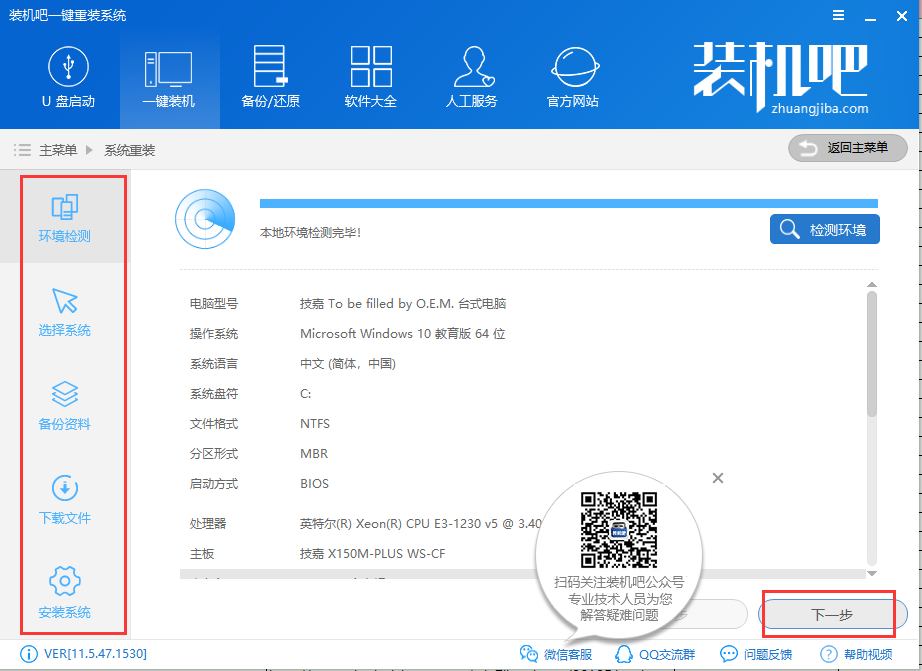Open 微信客服 WeChat support
The width and height of the screenshot is (922, 671).
pyautogui.click(x=556, y=654)
